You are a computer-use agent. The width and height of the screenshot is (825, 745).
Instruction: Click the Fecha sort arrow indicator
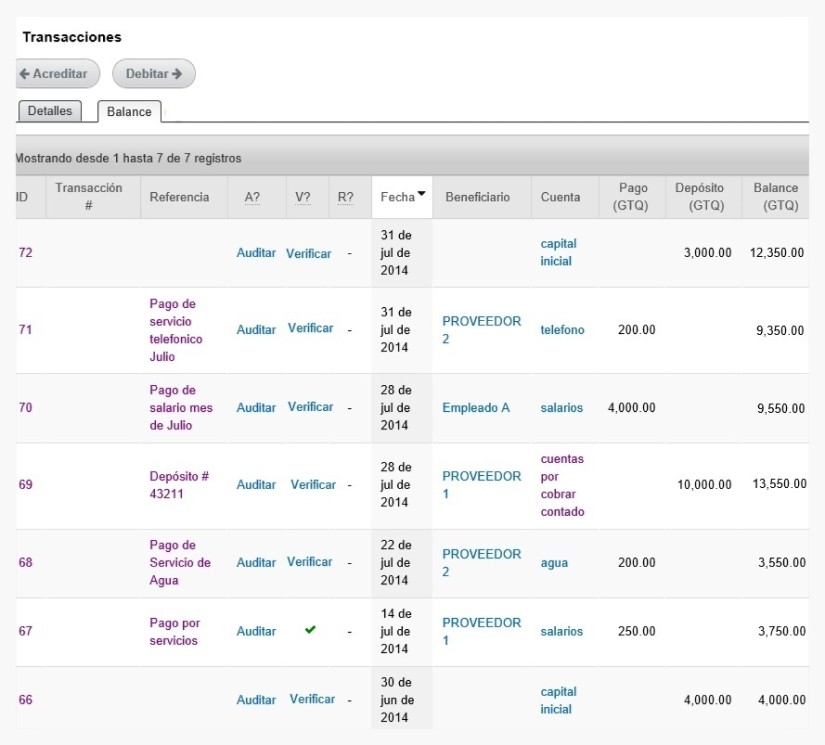coord(421,194)
